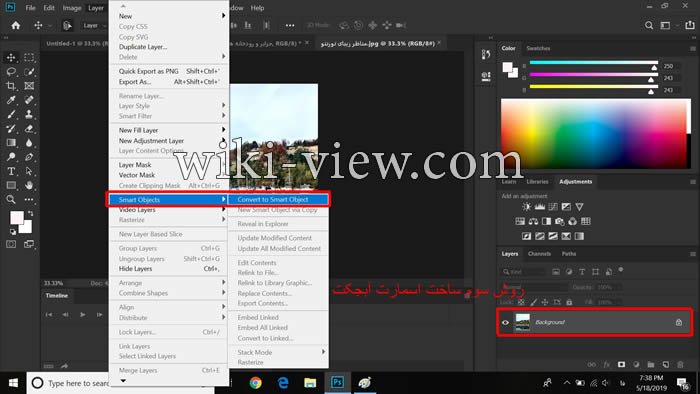The width and height of the screenshot is (700, 394).
Task: Select the Eraser tool
Action: [29, 129]
